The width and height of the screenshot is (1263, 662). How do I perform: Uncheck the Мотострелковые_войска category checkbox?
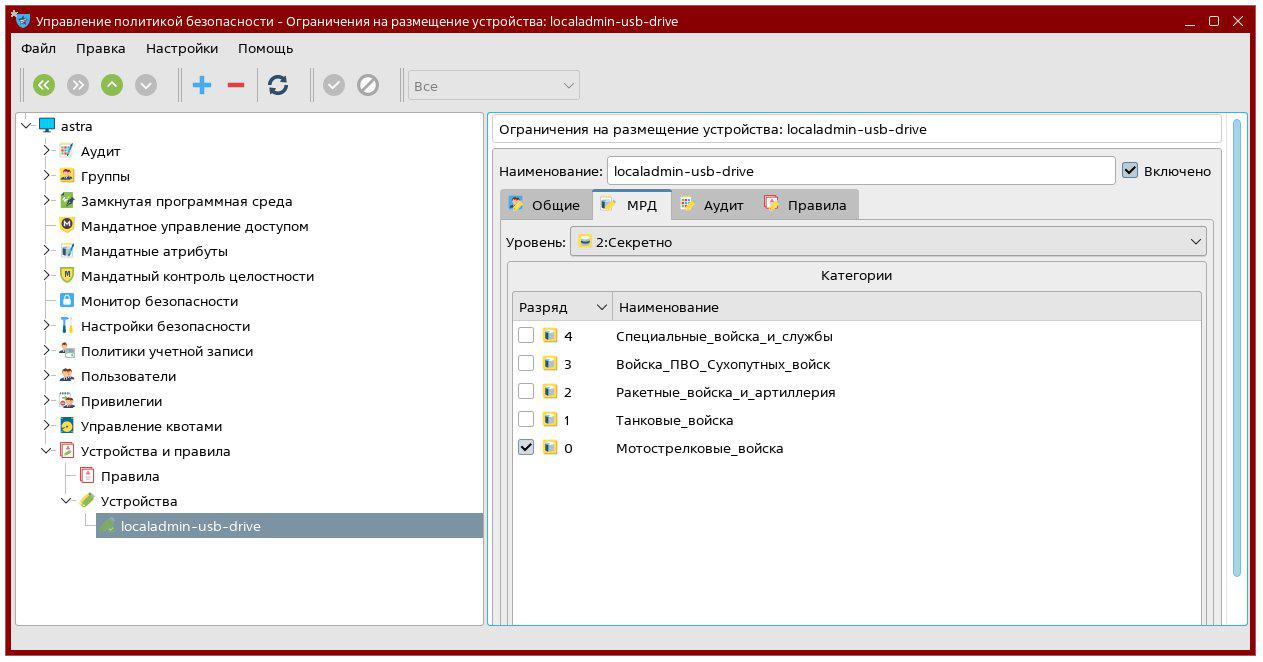[x=526, y=448]
